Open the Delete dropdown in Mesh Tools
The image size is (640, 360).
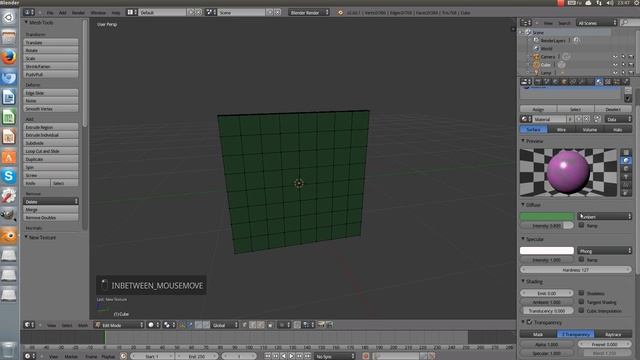click(x=51, y=202)
